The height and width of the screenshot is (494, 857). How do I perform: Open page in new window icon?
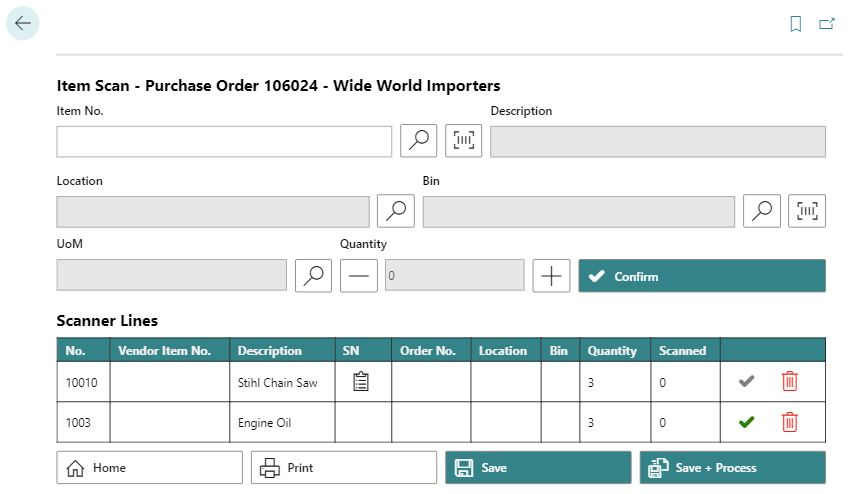coord(827,24)
